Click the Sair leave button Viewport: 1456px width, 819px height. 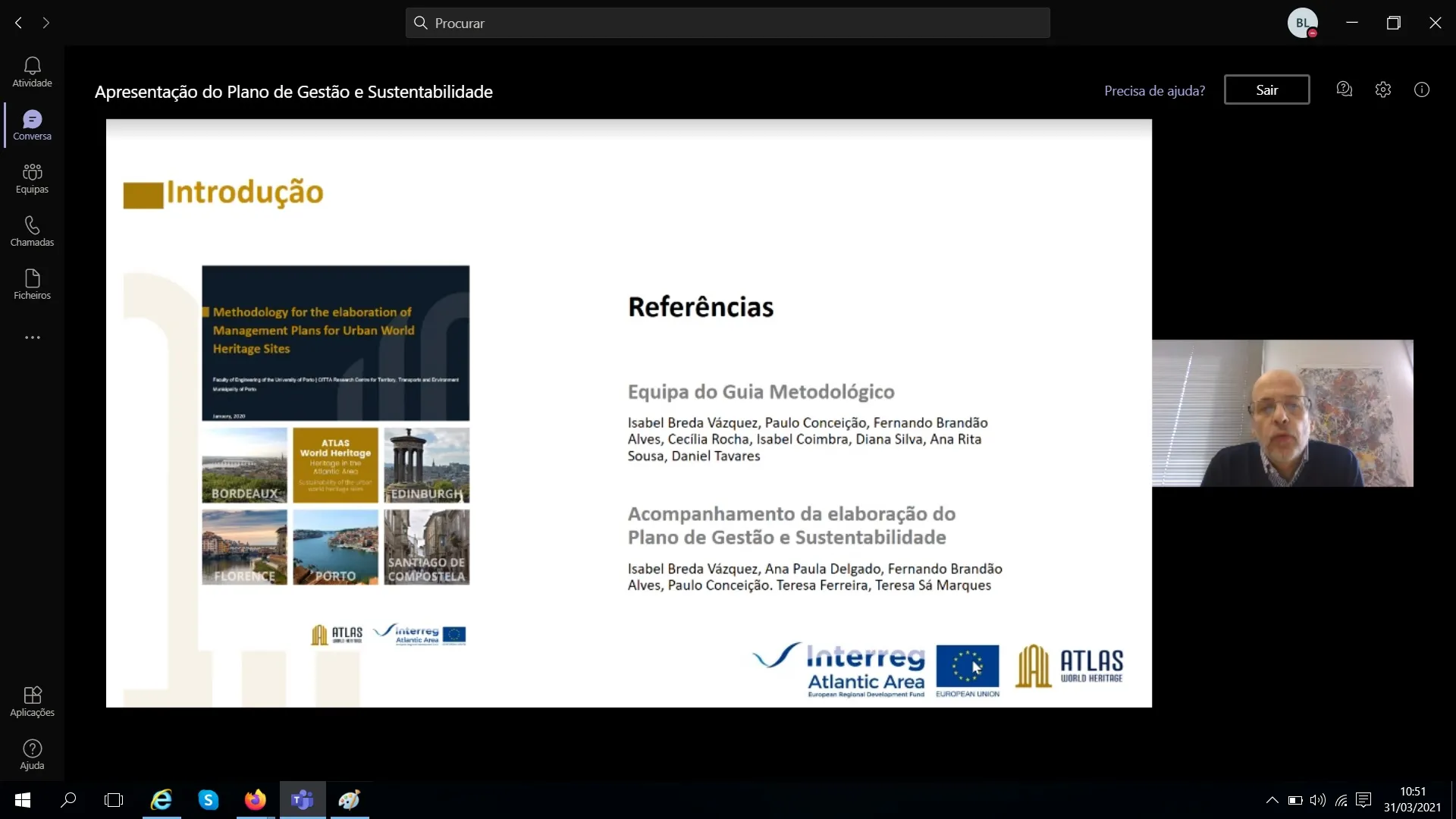tap(1266, 89)
